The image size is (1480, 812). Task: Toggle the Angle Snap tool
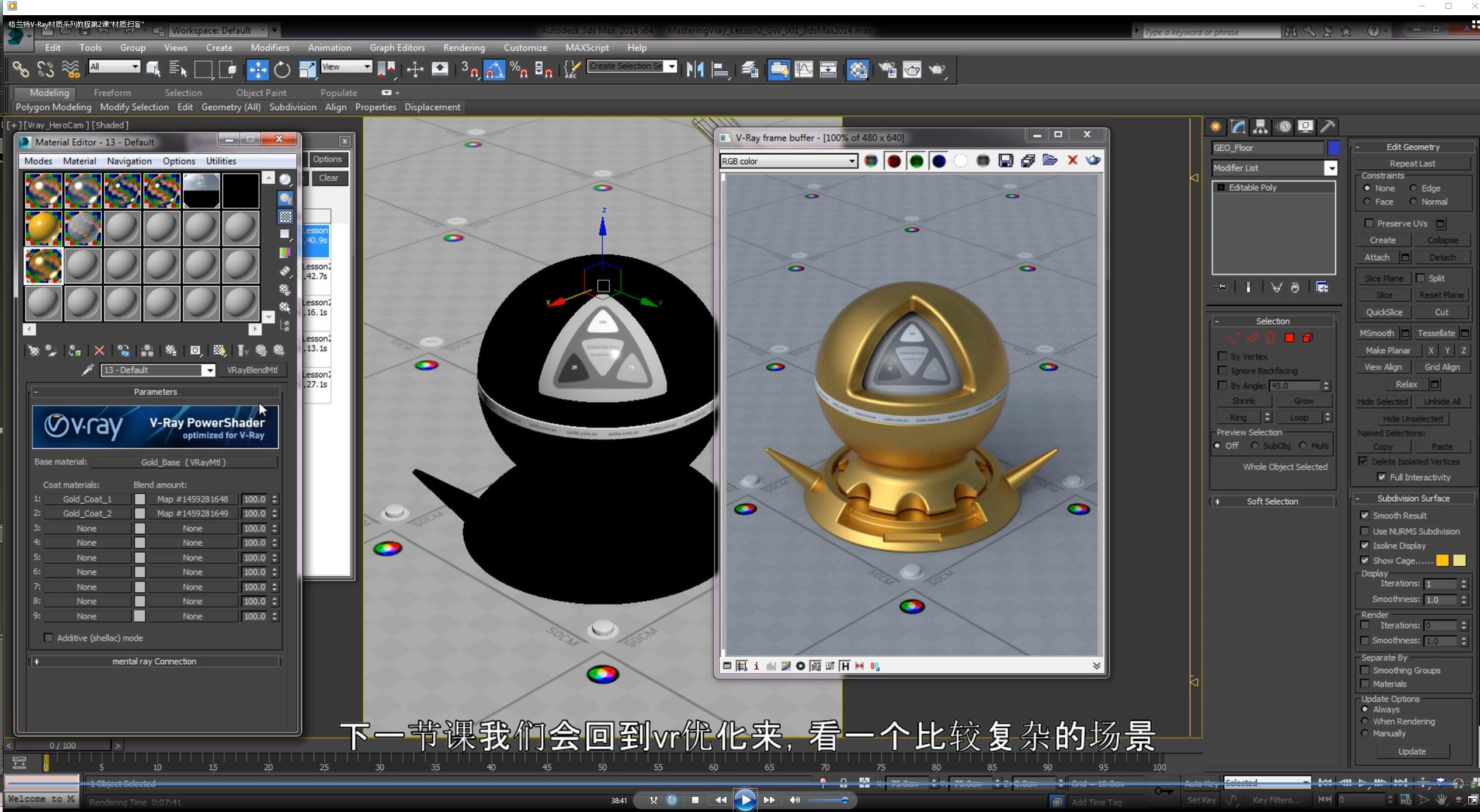494,69
